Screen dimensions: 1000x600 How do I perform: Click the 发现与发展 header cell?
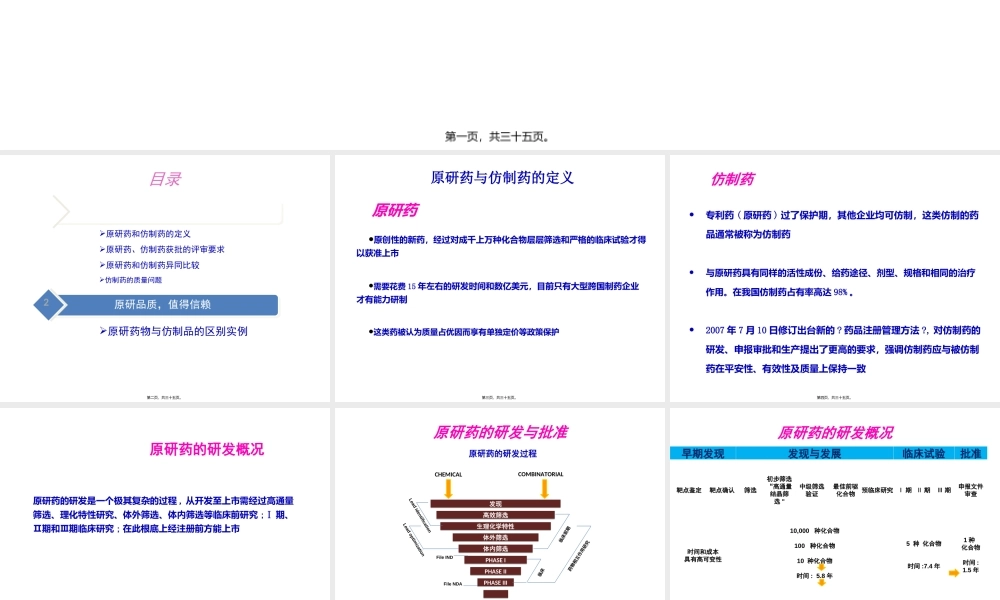[x=816, y=454]
